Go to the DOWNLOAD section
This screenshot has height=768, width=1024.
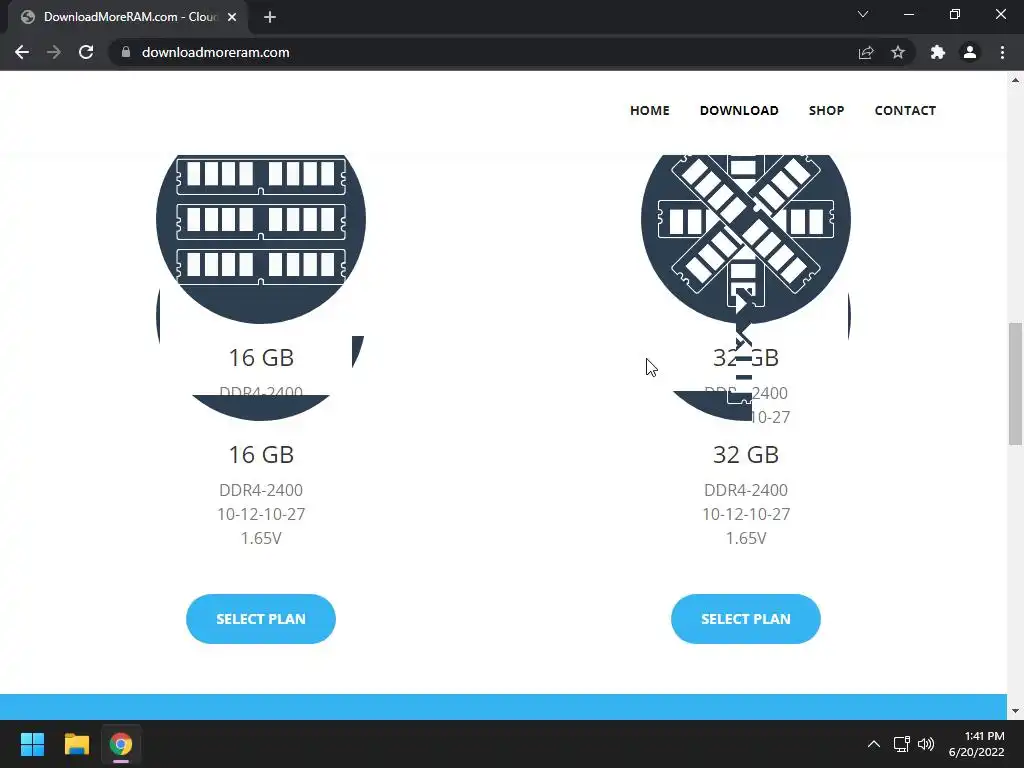[739, 110]
